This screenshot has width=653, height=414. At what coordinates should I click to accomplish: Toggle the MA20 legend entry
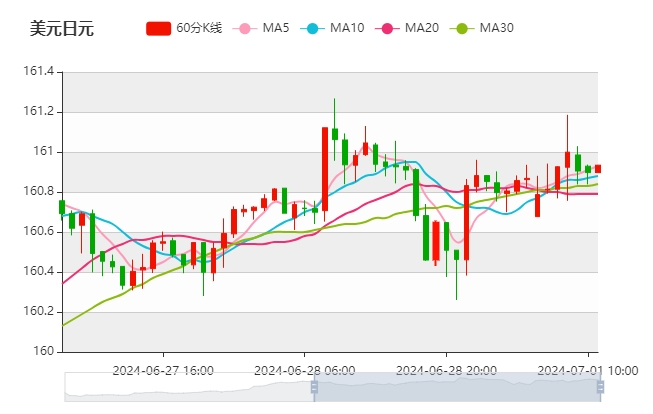[x=407, y=28]
